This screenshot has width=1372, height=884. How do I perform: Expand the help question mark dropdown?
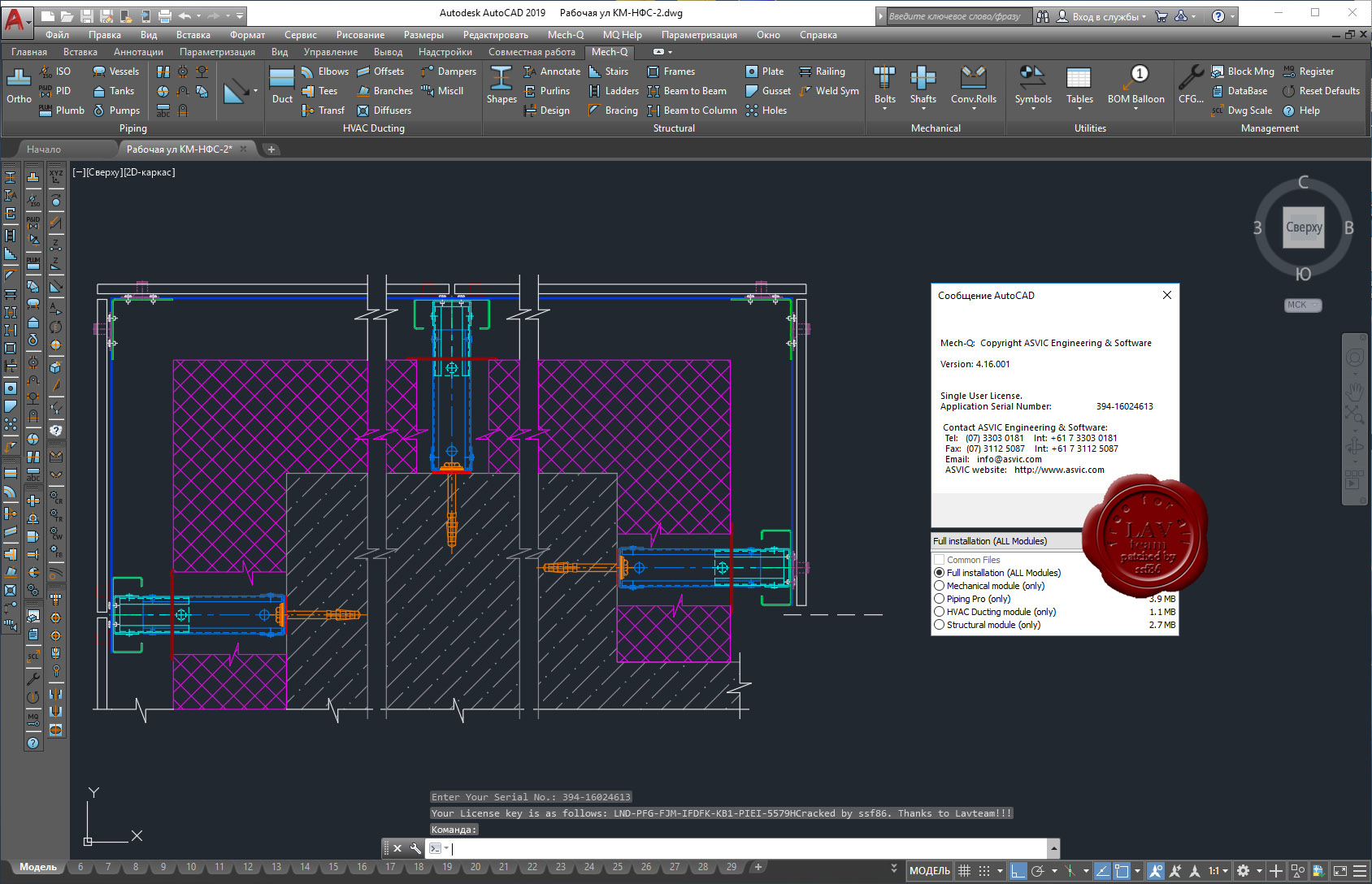point(1232,16)
